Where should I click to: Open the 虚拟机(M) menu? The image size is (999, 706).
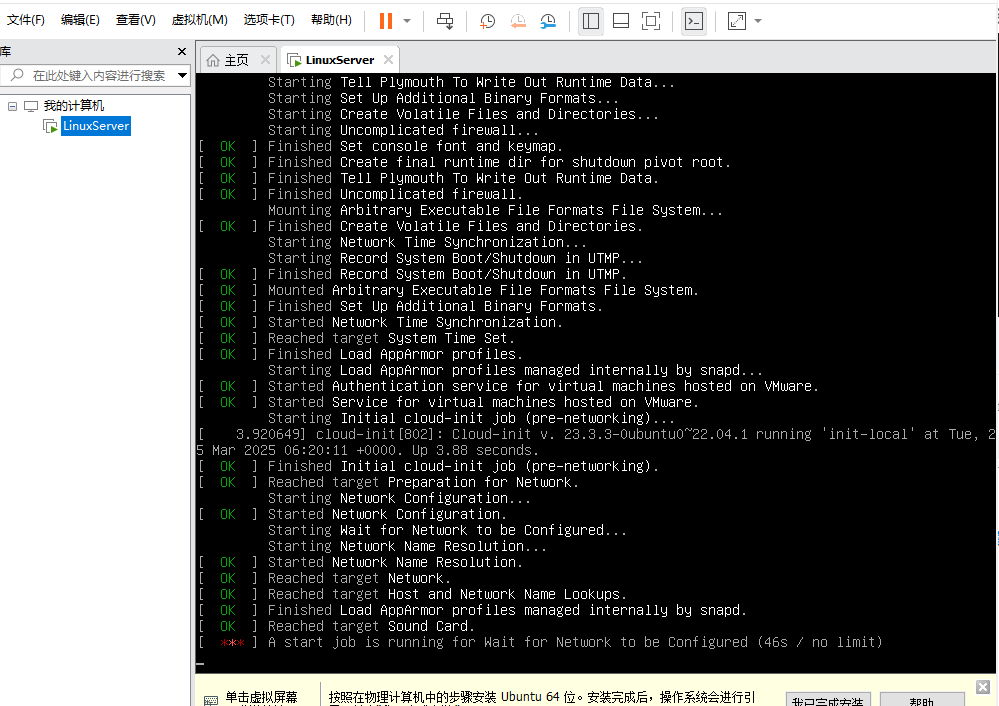pos(199,20)
